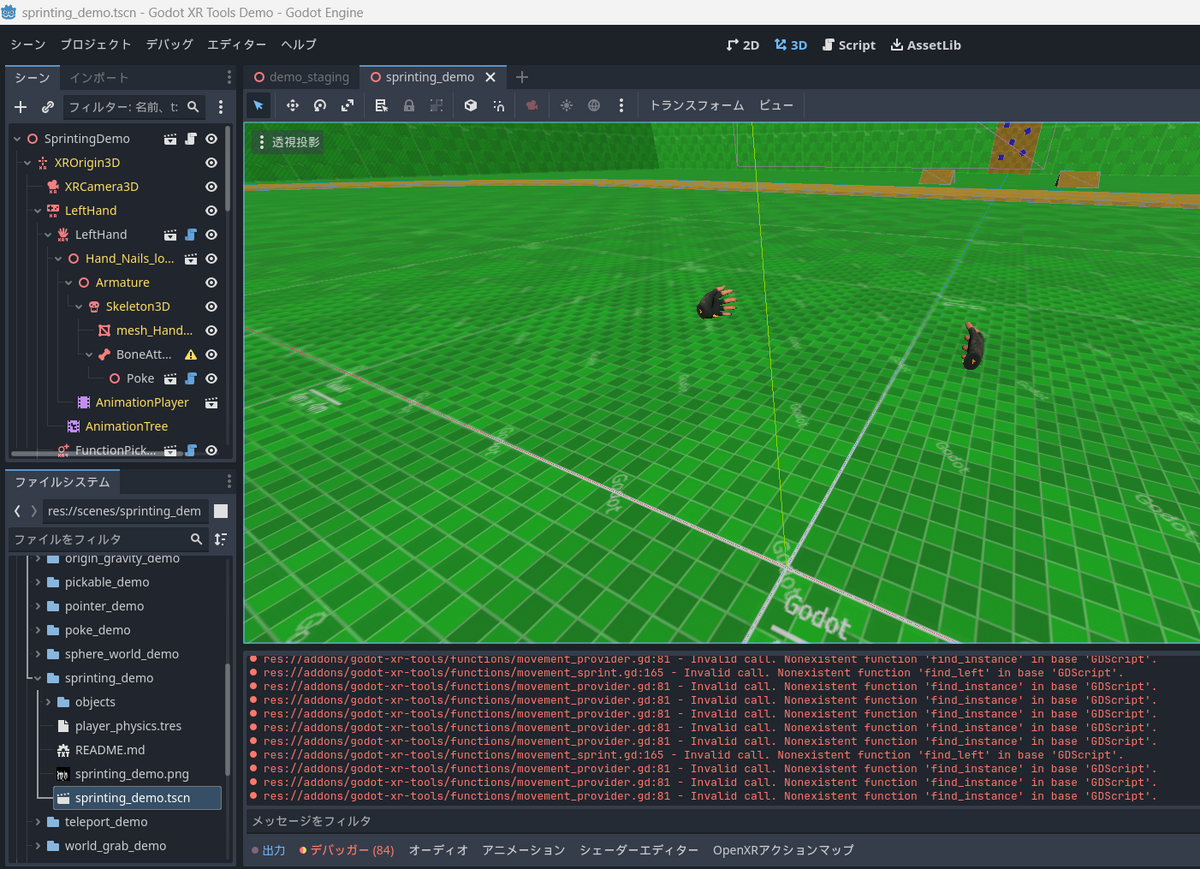This screenshot has width=1200, height=869.
Task: Toggle lock selected node icon
Action: tap(409, 105)
